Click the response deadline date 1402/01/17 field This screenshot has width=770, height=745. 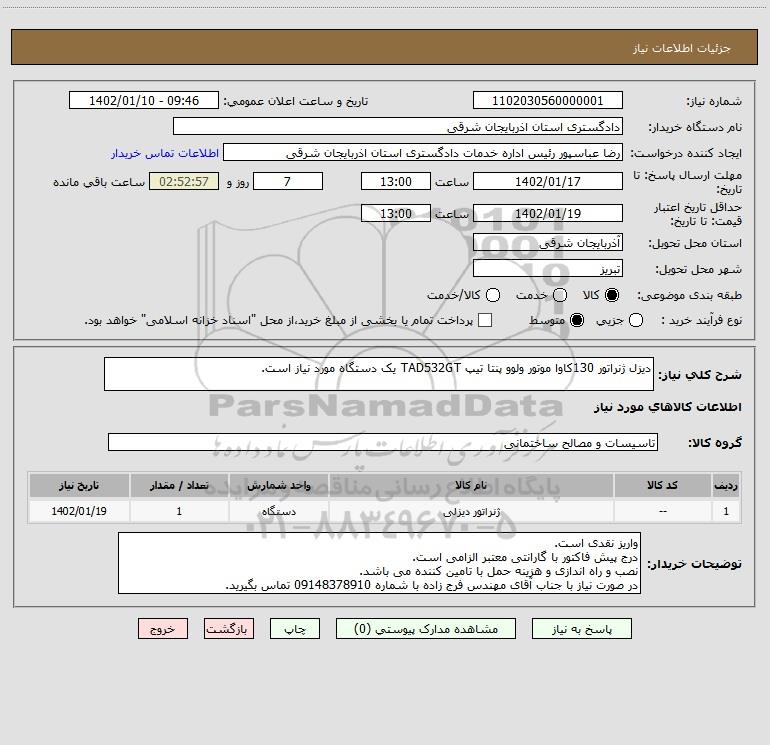point(548,181)
